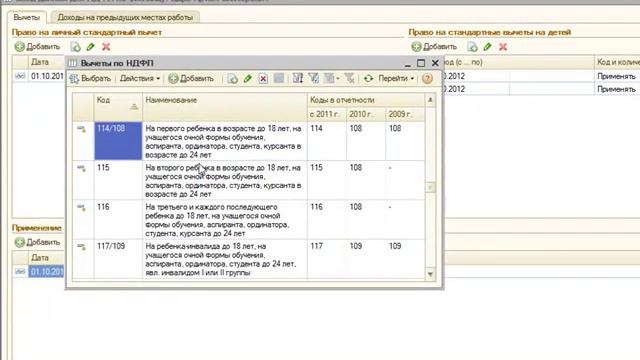Click Добавить under Право на стандартные вычеты на детей

click(x=434, y=47)
